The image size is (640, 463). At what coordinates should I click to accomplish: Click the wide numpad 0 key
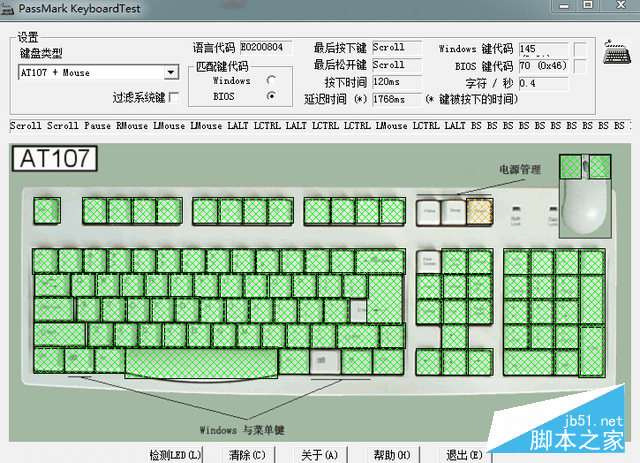(529, 363)
